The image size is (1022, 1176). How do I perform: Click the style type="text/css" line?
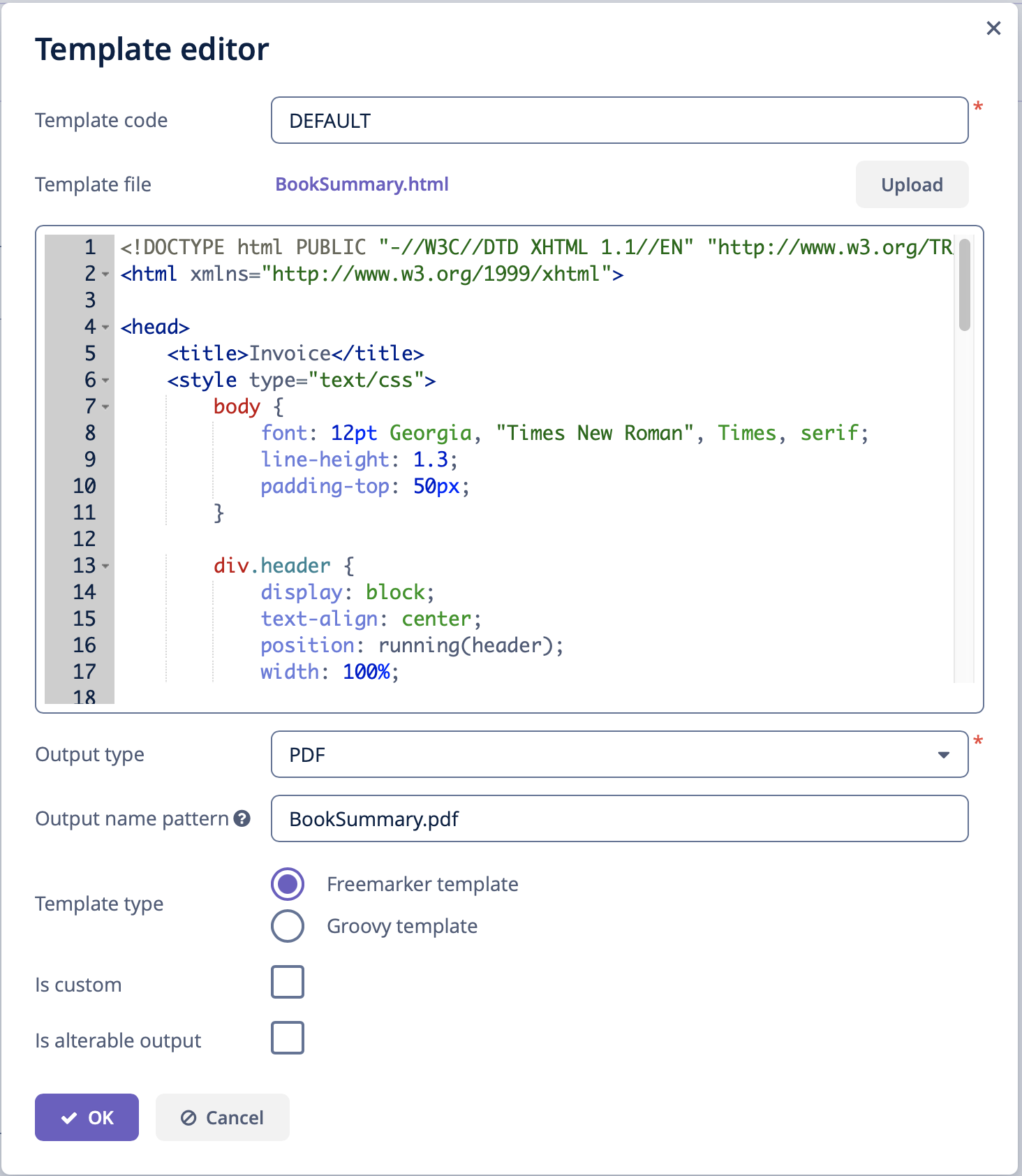302,380
